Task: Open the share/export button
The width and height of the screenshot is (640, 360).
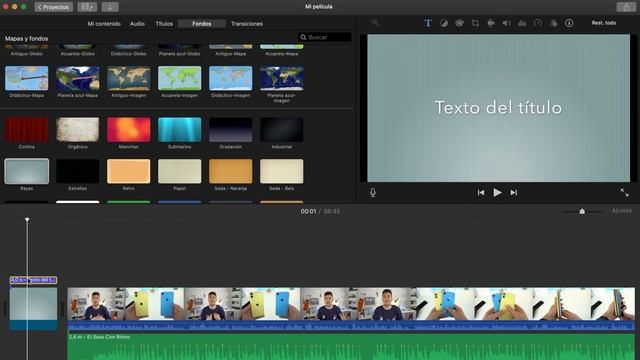Action: (626, 7)
